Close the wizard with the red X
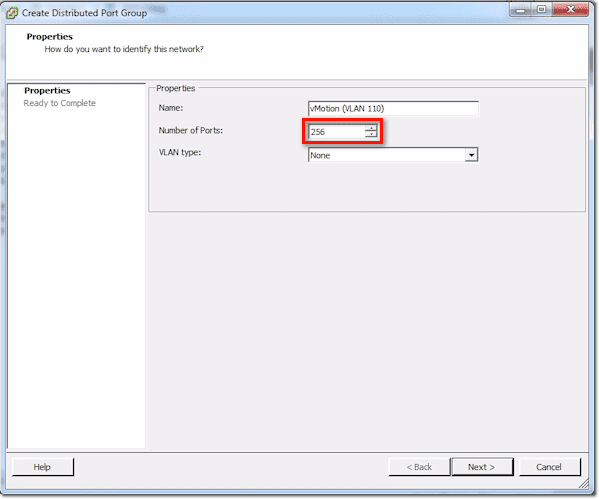599x499 pixels. click(x=570, y=10)
